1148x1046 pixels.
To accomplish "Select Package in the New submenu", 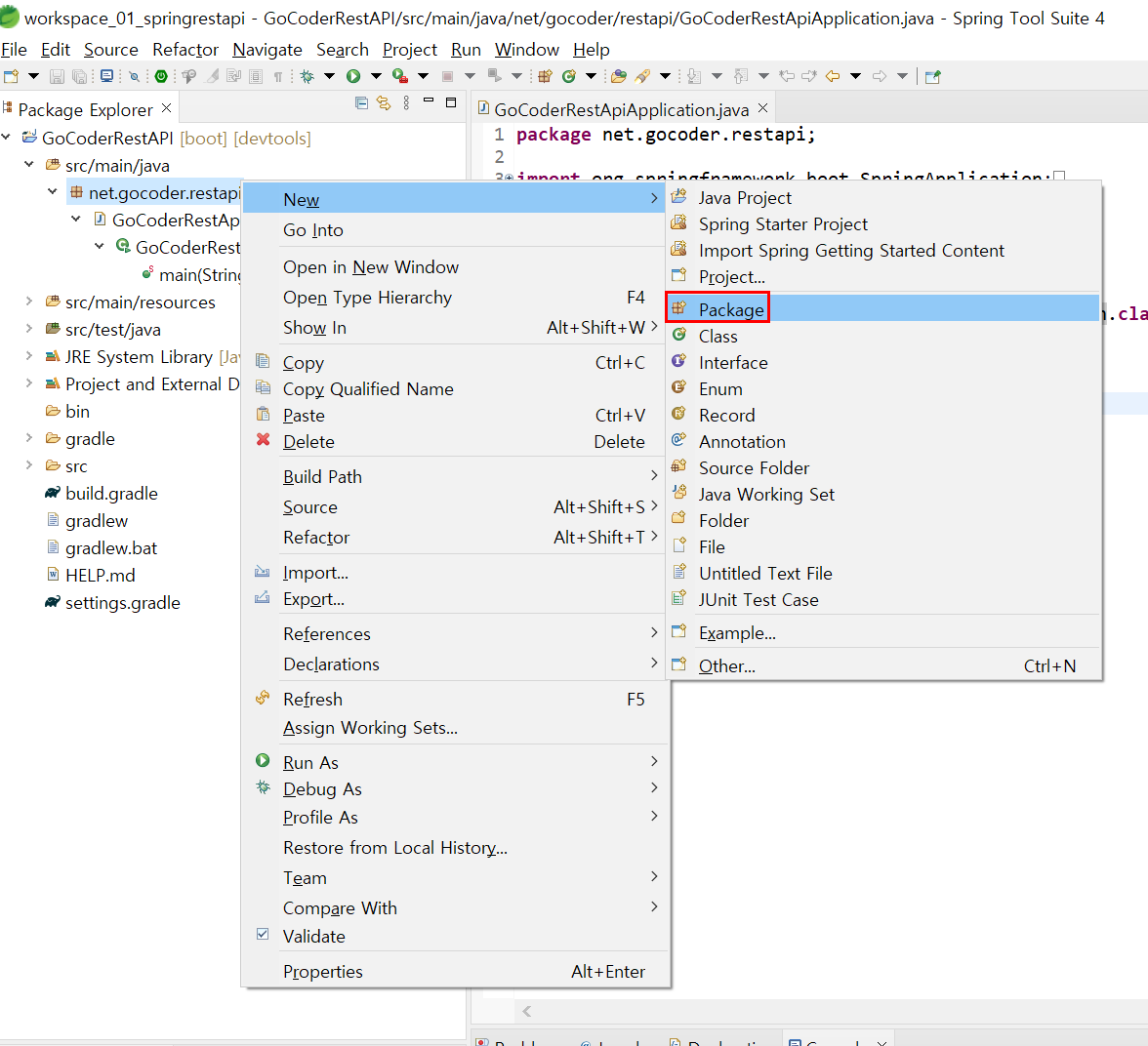I will (882, 309).
